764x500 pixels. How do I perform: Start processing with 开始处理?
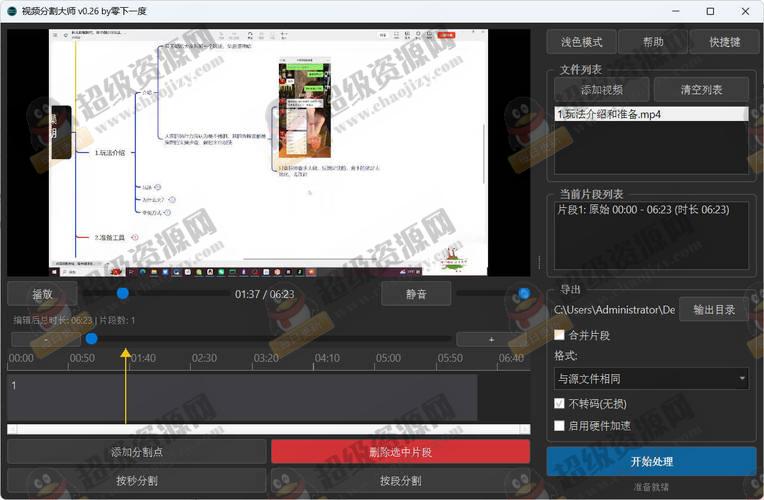pyautogui.click(x=651, y=461)
